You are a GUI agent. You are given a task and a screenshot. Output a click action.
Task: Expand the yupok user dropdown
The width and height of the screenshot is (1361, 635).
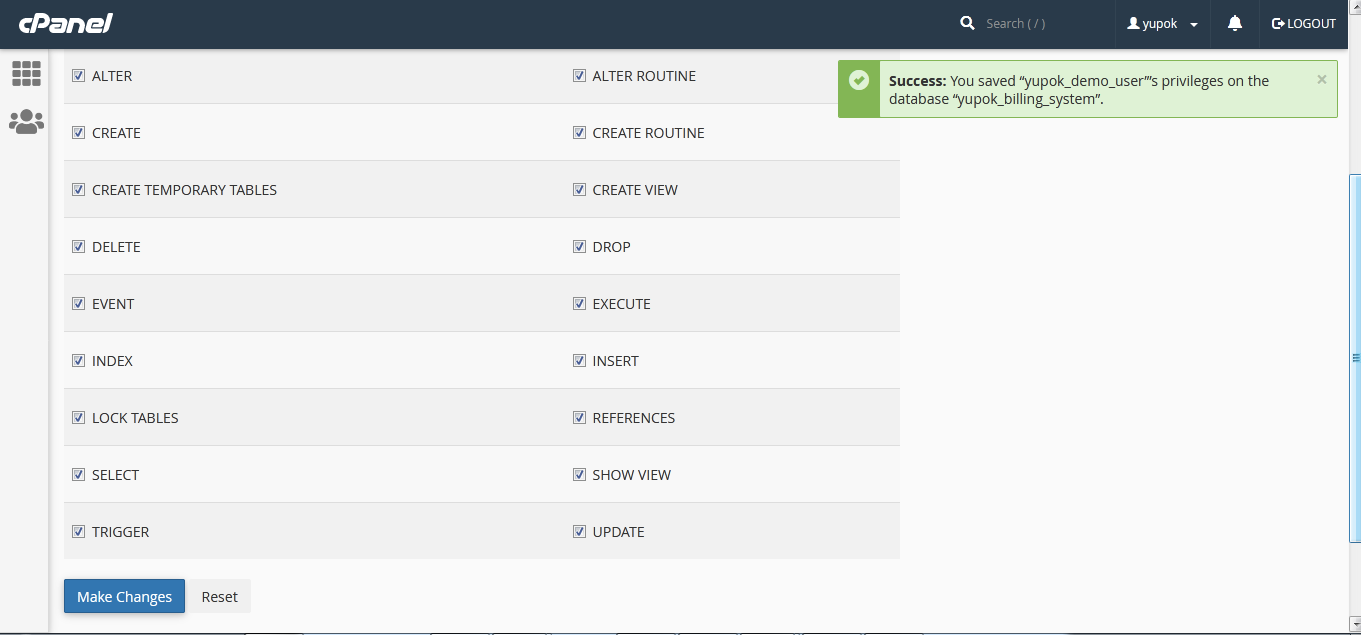(x=1162, y=23)
